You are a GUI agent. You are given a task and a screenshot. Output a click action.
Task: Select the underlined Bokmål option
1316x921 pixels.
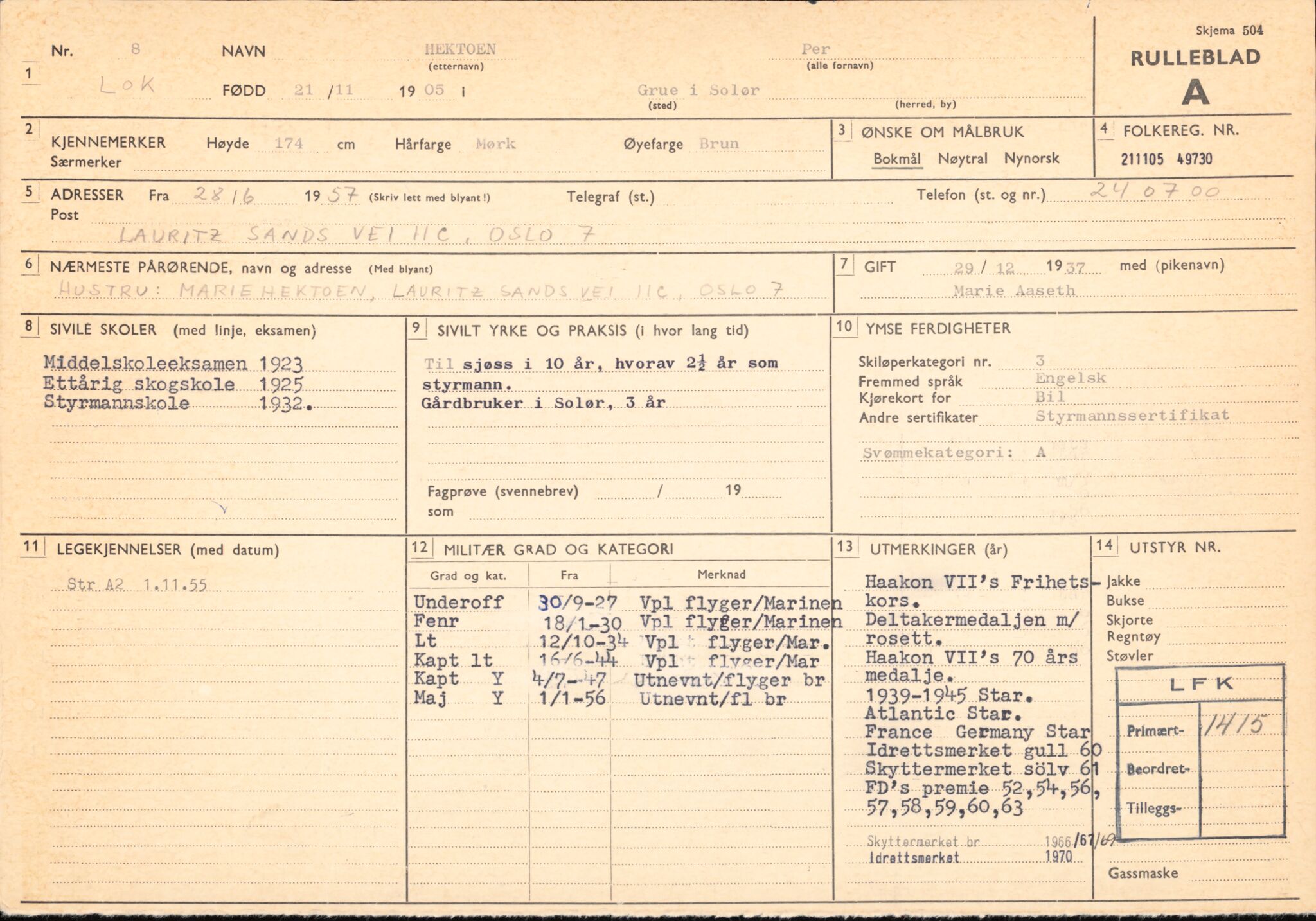click(897, 159)
